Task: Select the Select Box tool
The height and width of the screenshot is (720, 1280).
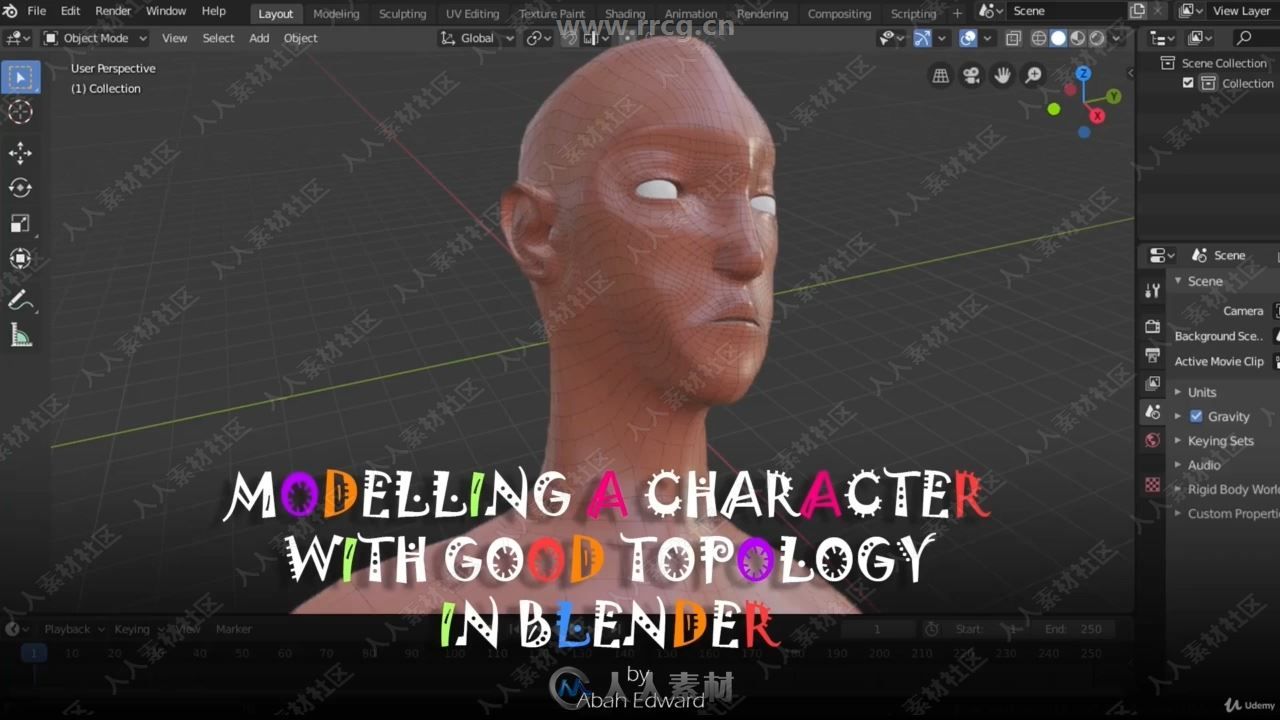Action: (x=20, y=77)
